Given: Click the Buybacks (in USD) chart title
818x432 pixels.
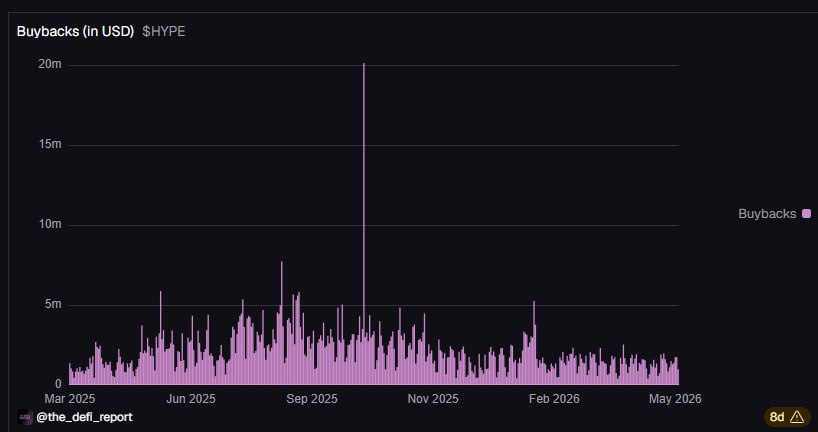Looking at the screenshot, I should click(75, 31).
